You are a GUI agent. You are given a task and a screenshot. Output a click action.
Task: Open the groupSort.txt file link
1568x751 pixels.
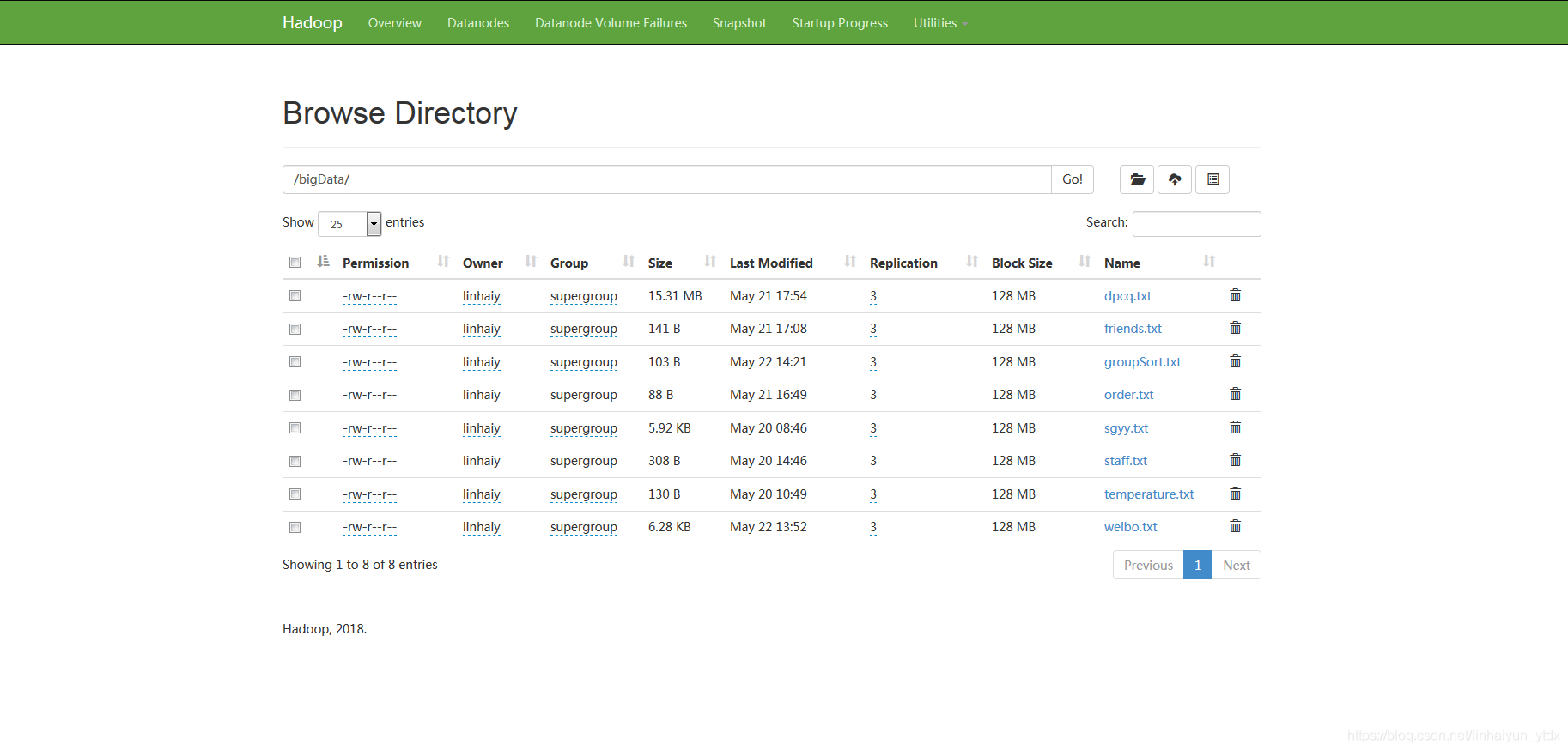1142,362
